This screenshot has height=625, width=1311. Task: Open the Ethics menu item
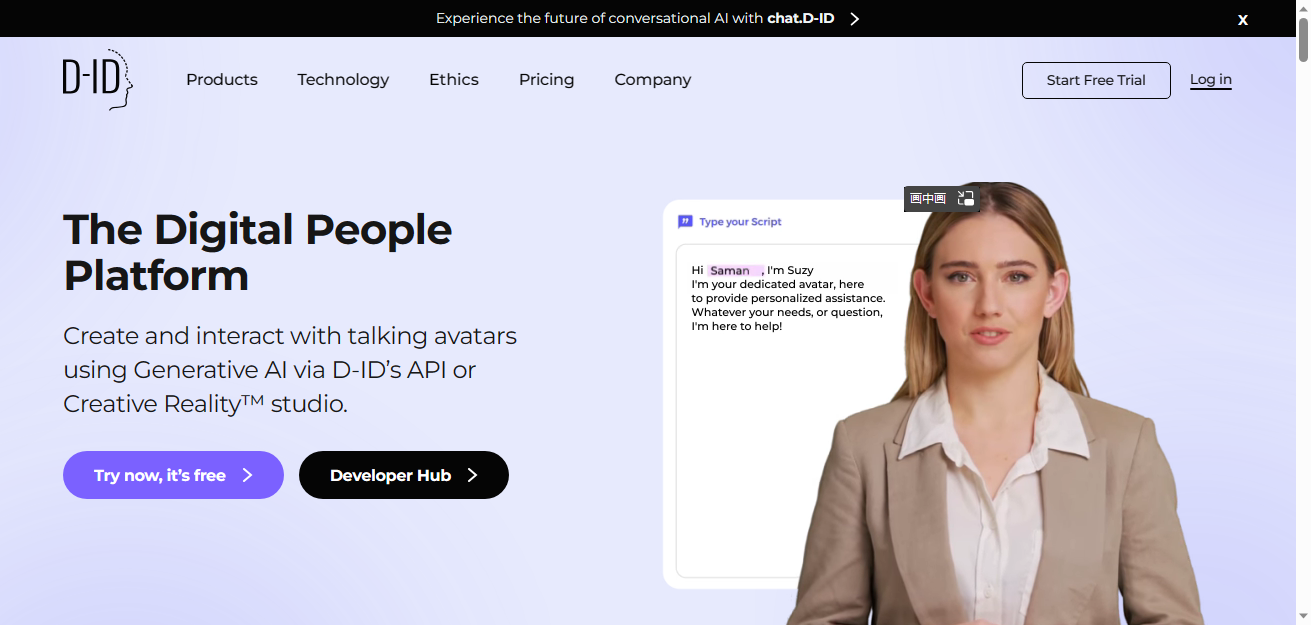(x=454, y=79)
